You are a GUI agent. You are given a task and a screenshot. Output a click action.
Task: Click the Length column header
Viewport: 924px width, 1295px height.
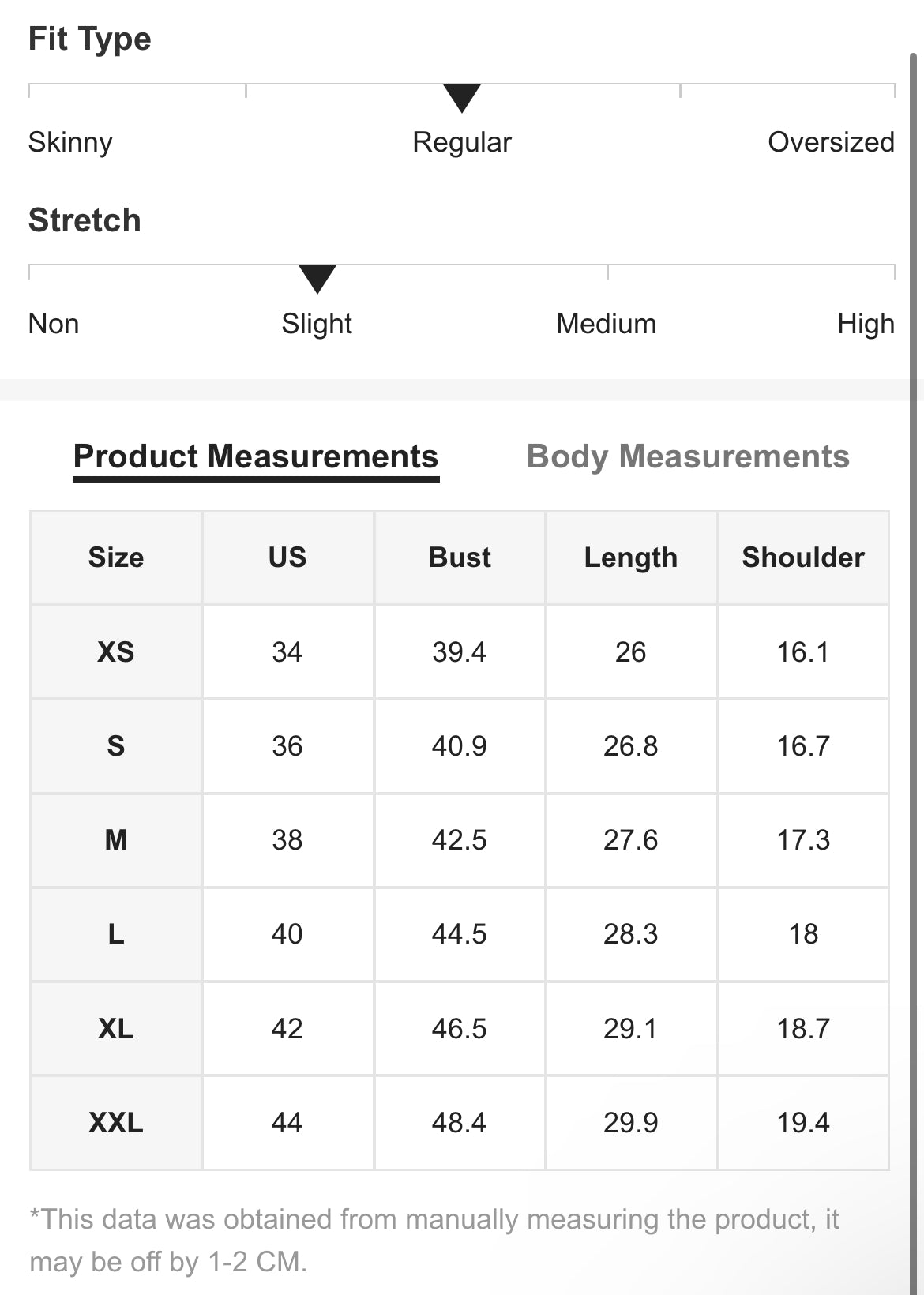click(631, 557)
